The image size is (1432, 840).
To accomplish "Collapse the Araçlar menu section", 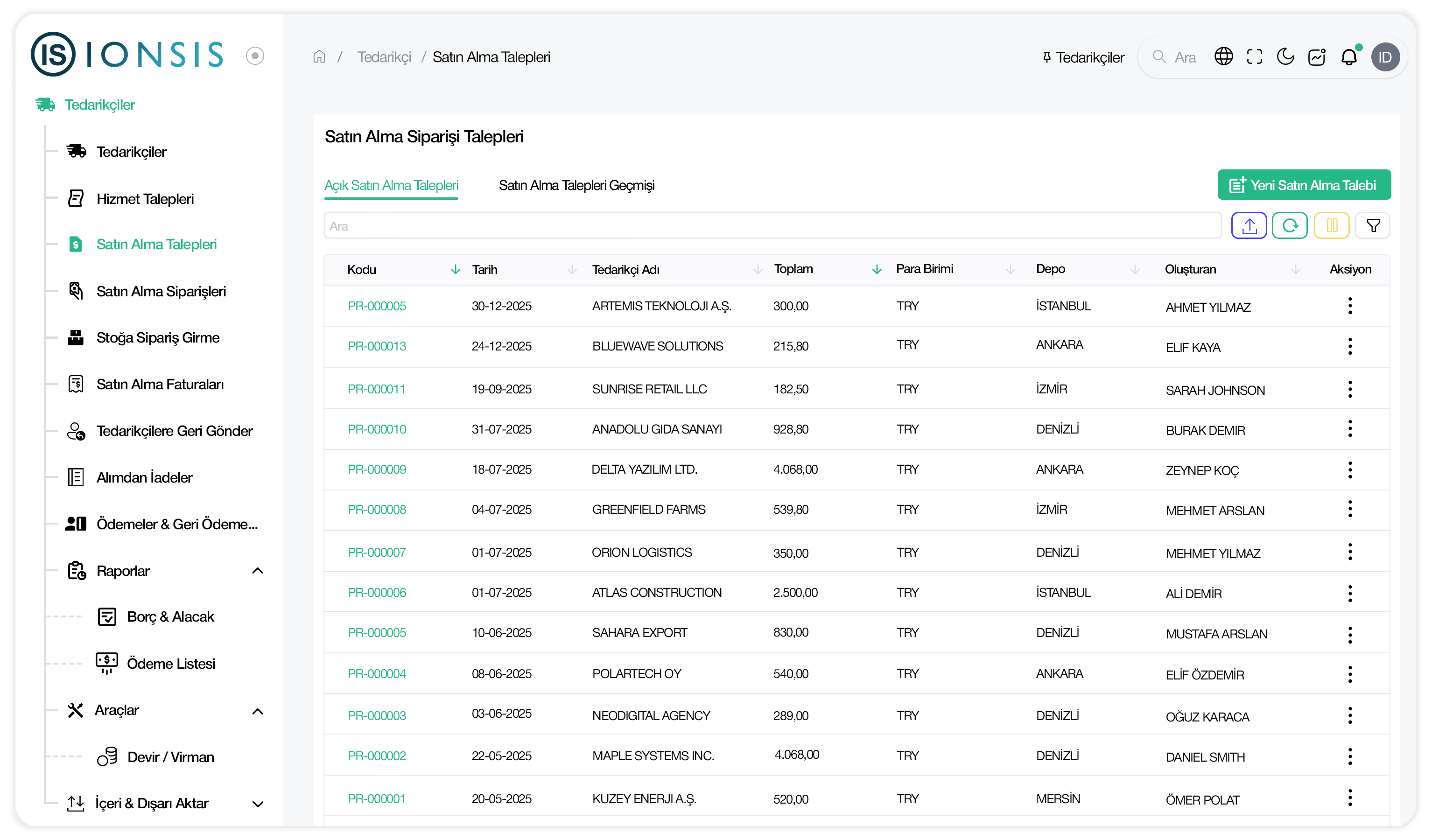I will 258,711.
